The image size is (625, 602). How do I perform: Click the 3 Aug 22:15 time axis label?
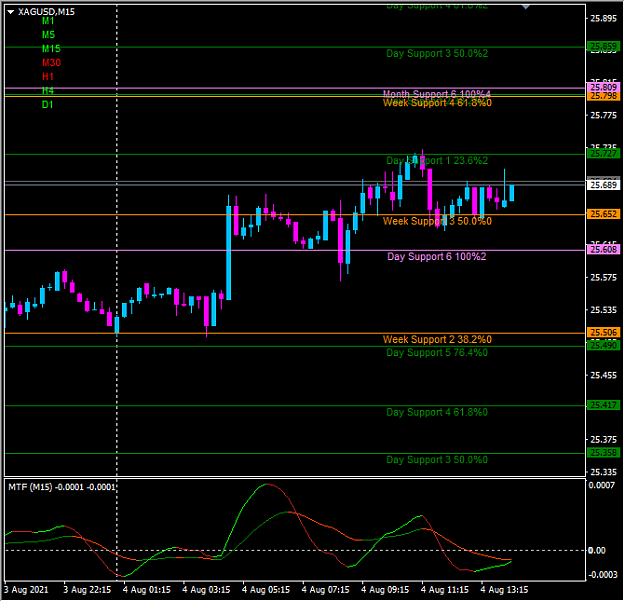[87, 590]
